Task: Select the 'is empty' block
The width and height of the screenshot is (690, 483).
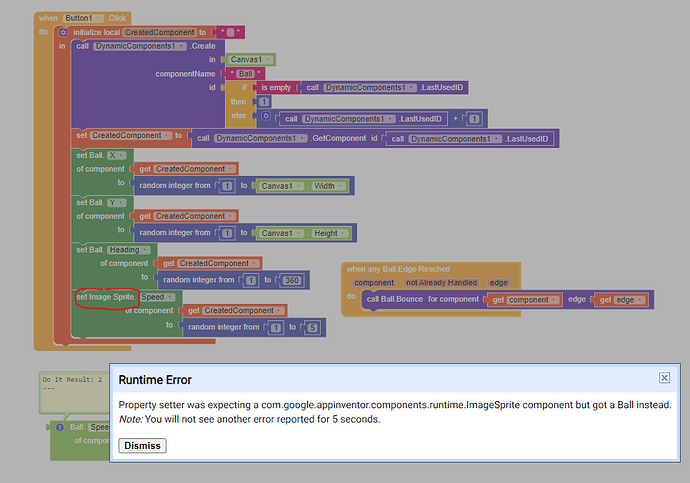Action: click(x=276, y=88)
